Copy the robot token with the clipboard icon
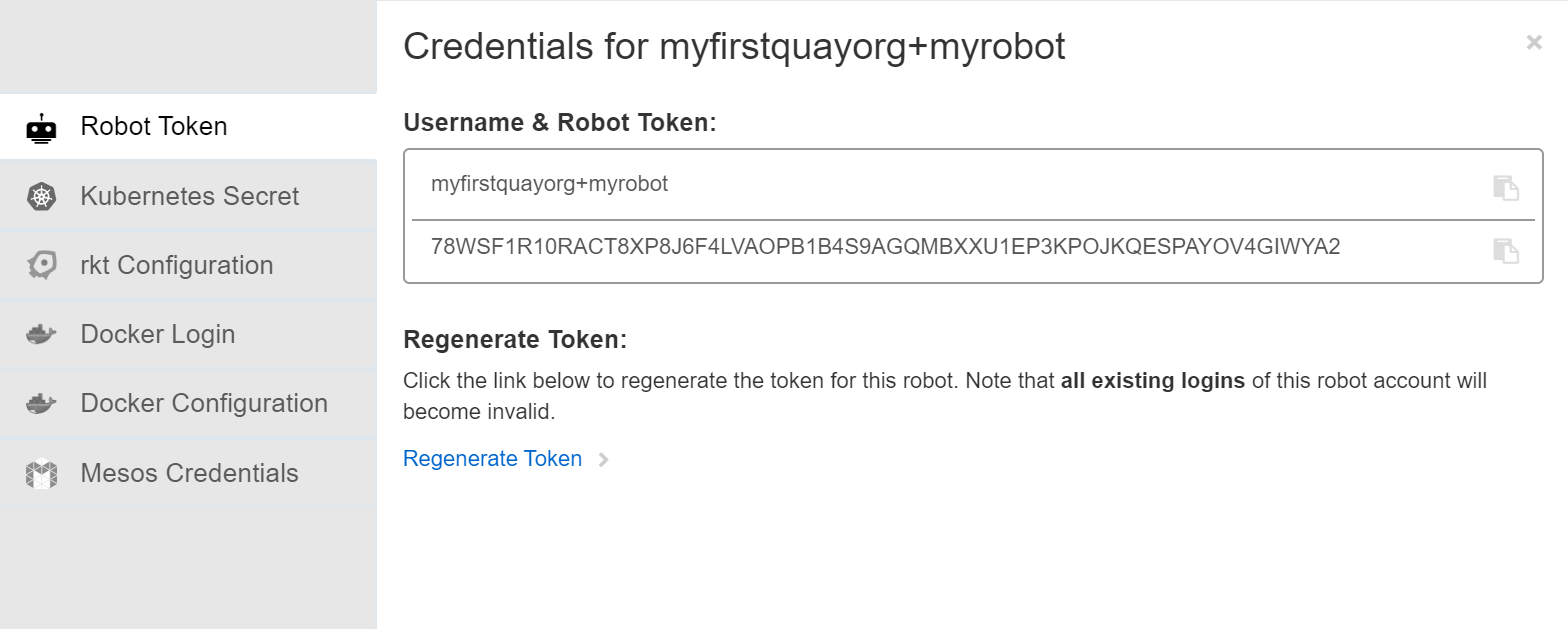1568x629 pixels. coord(1506,250)
